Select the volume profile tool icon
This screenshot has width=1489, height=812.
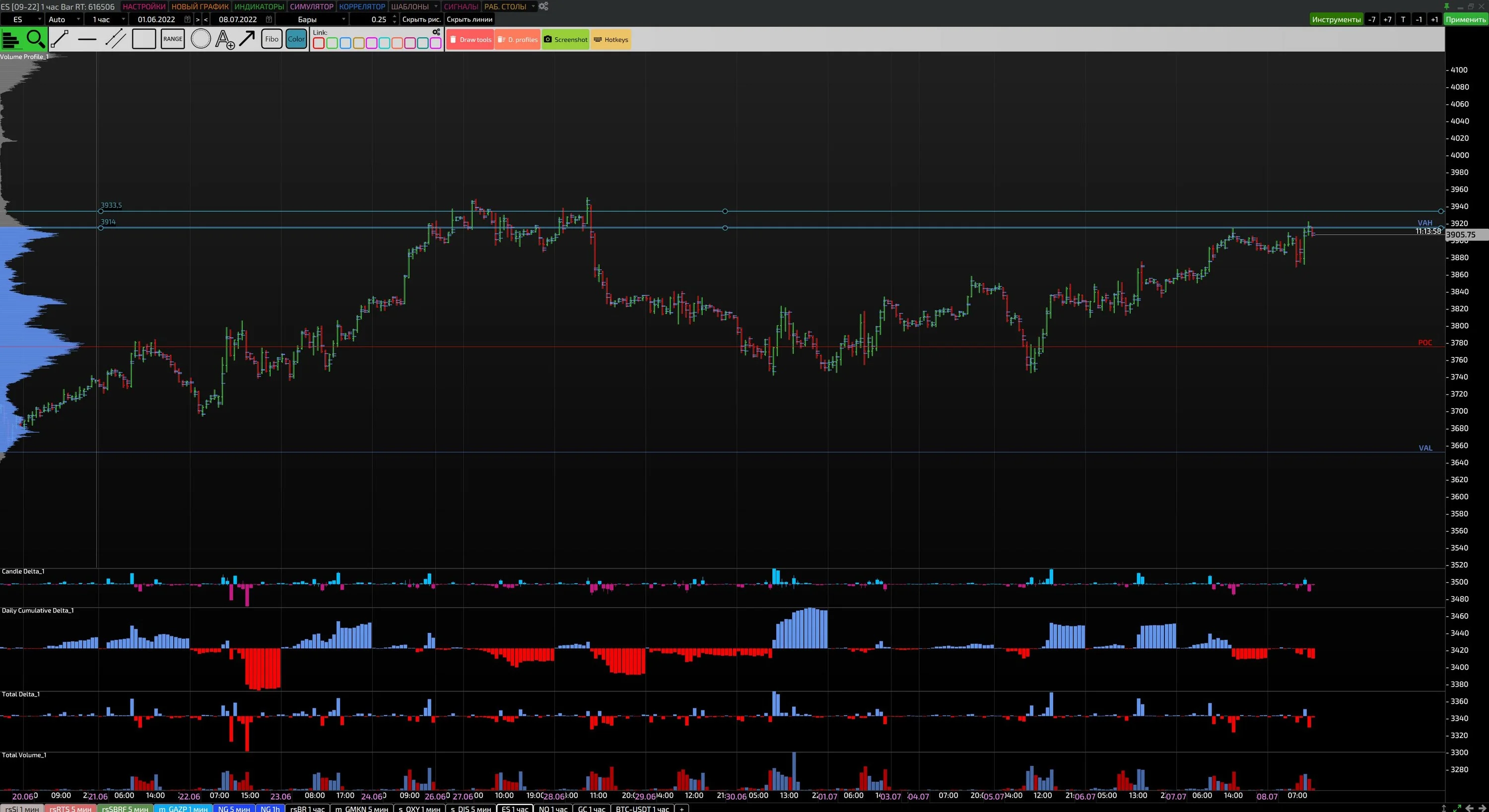point(11,39)
